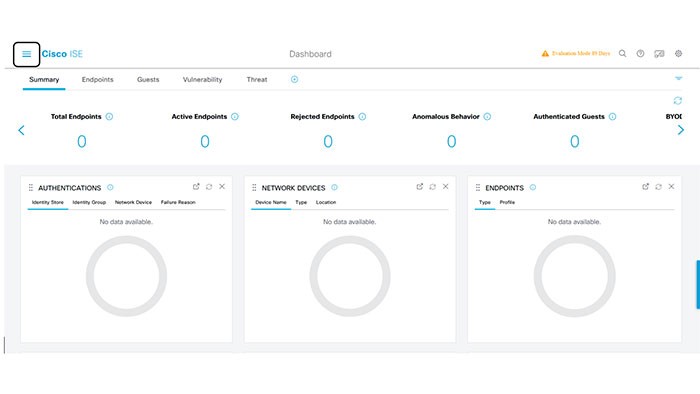700x394 pixels.
Task: Switch to the Summary tab
Action: (44, 79)
